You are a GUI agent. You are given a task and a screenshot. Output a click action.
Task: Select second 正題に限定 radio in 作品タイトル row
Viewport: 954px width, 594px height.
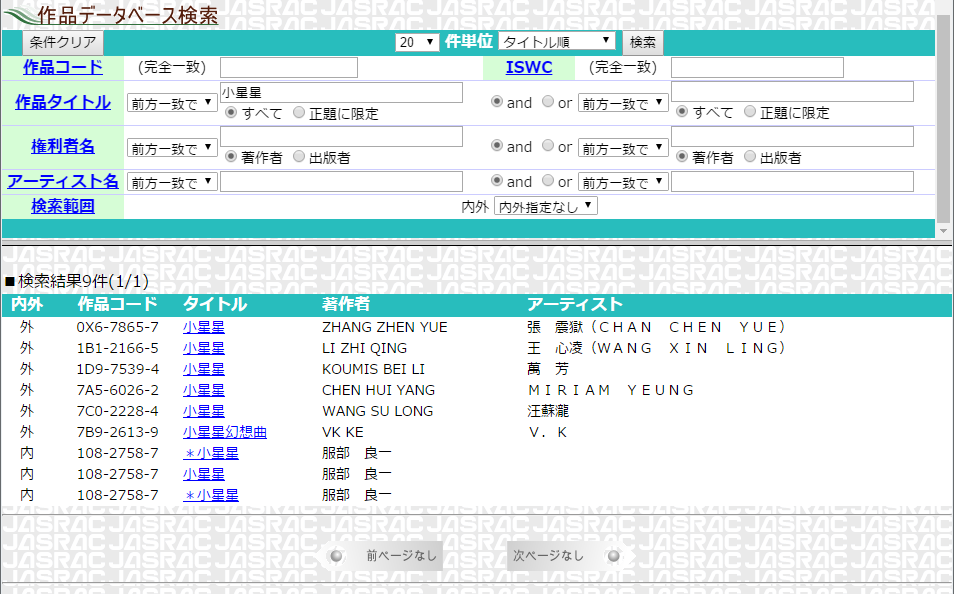click(750, 111)
